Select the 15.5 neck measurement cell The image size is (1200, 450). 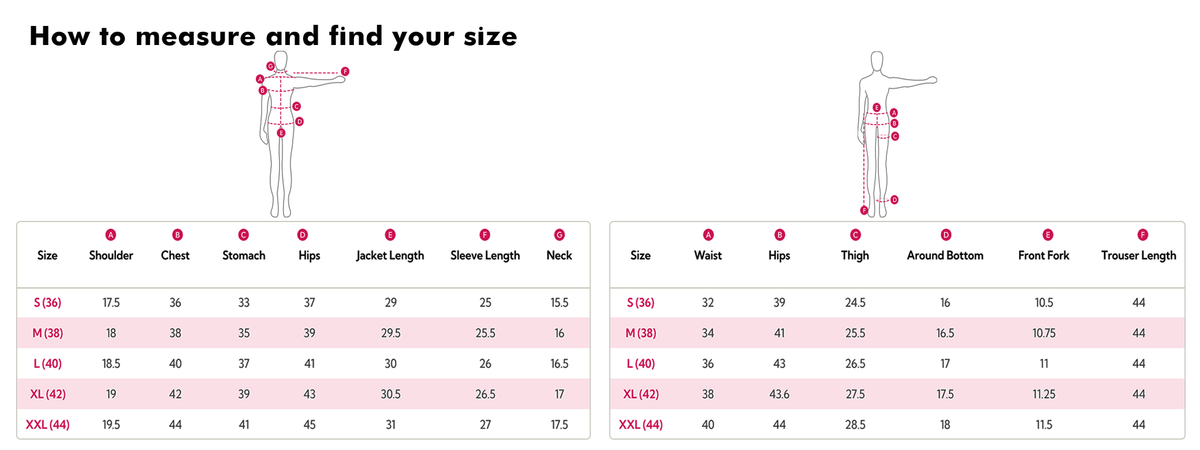[559, 302]
